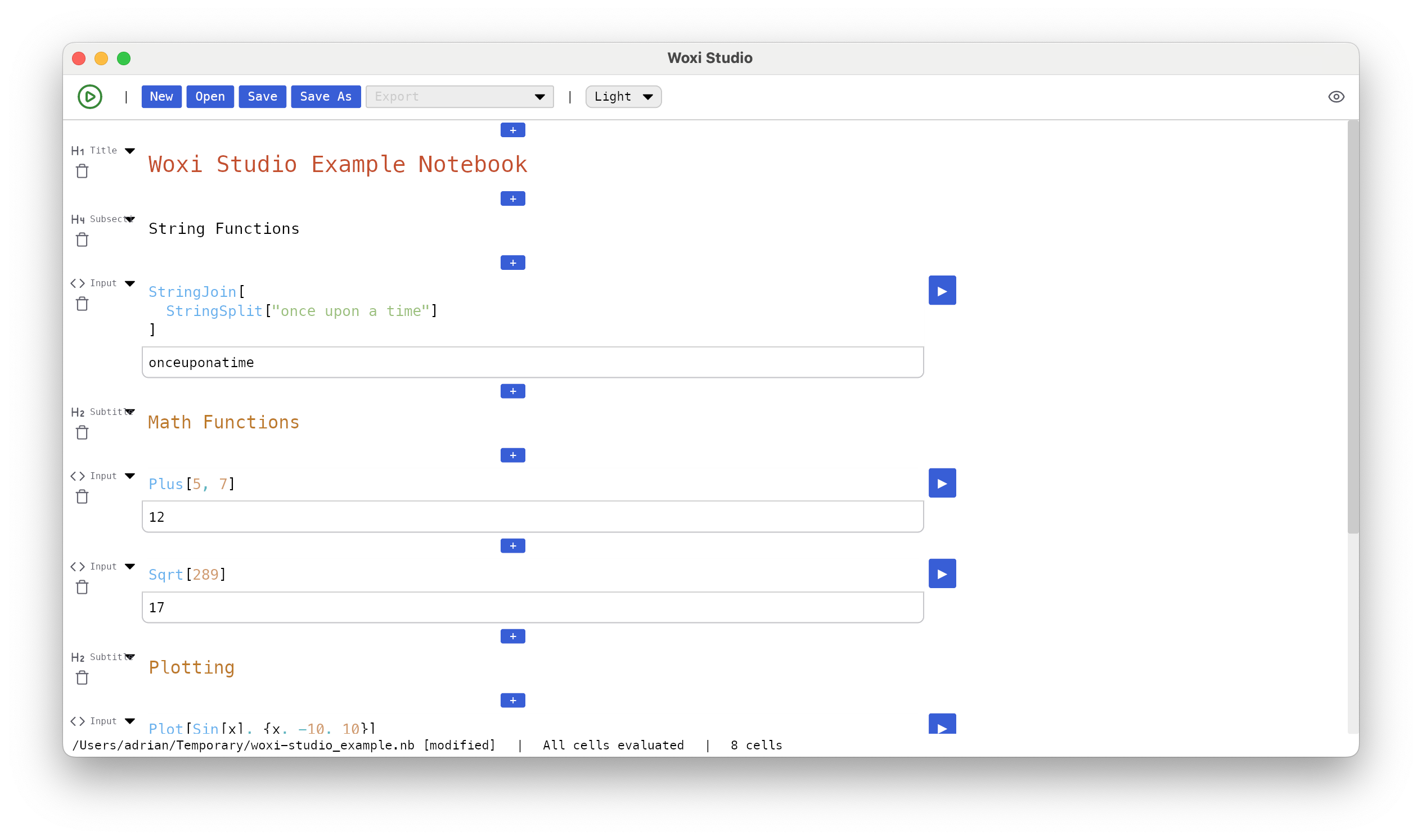Delete the Math Functions subtitle cell
Image resolution: width=1422 pixels, height=840 pixels.
click(82, 433)
